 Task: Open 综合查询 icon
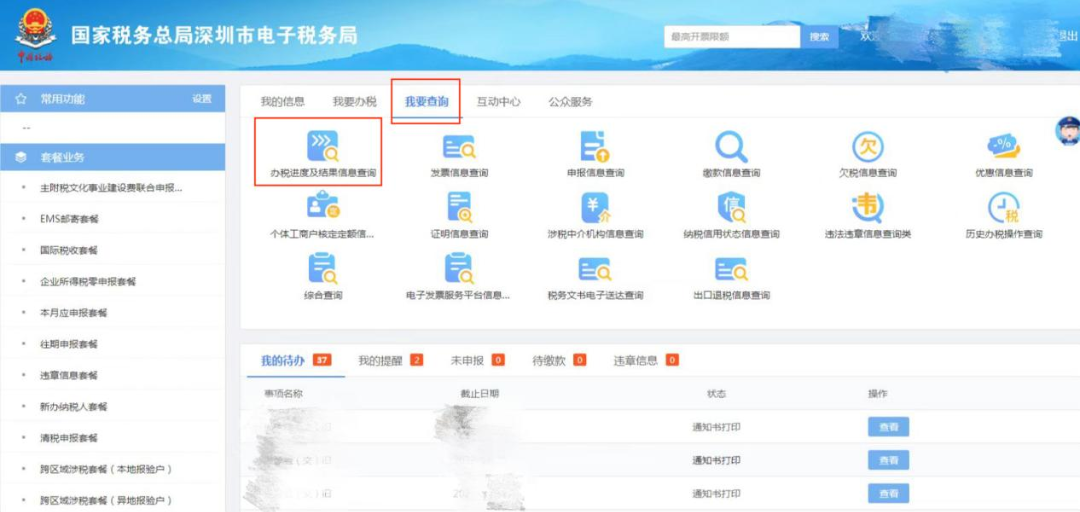click(x=322, y=268)
